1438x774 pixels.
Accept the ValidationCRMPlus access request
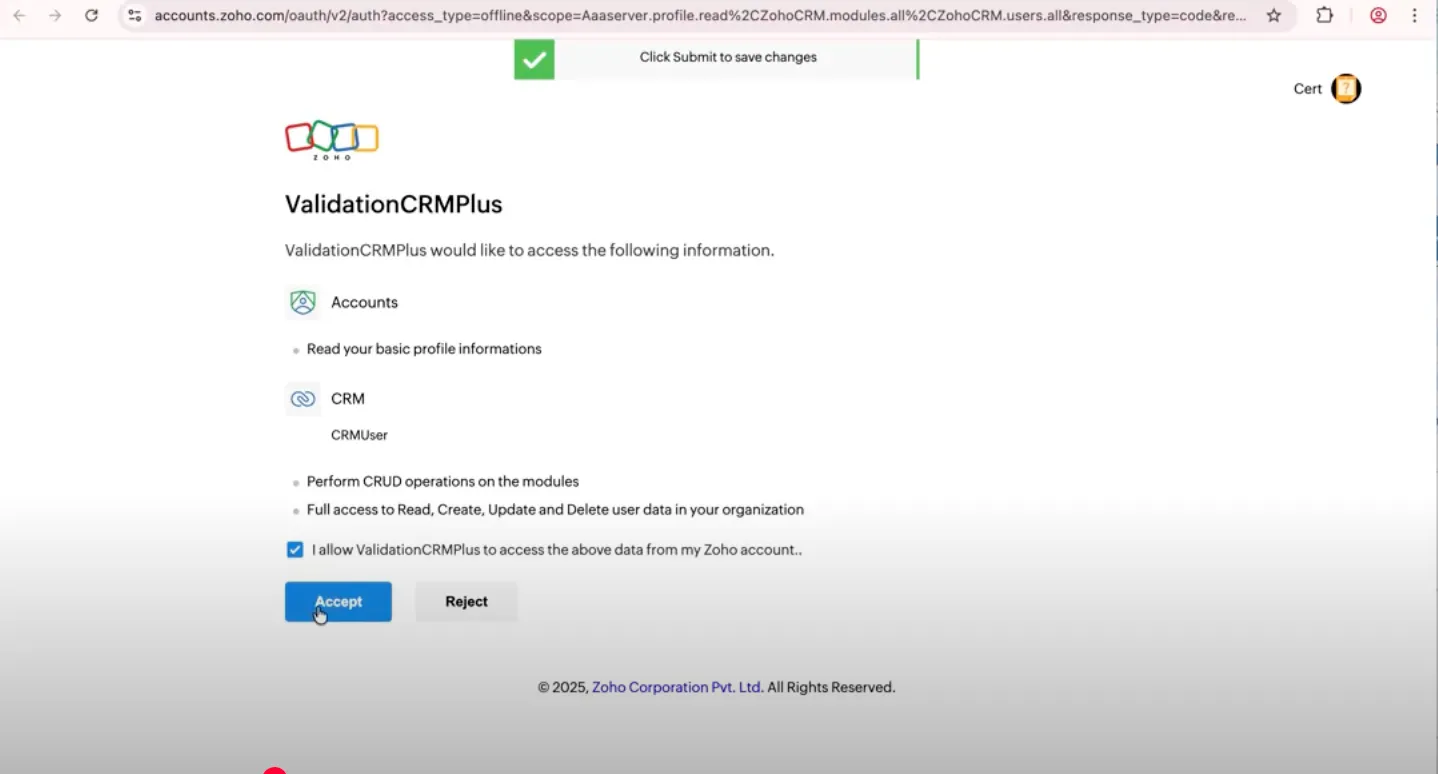point(338,602)
